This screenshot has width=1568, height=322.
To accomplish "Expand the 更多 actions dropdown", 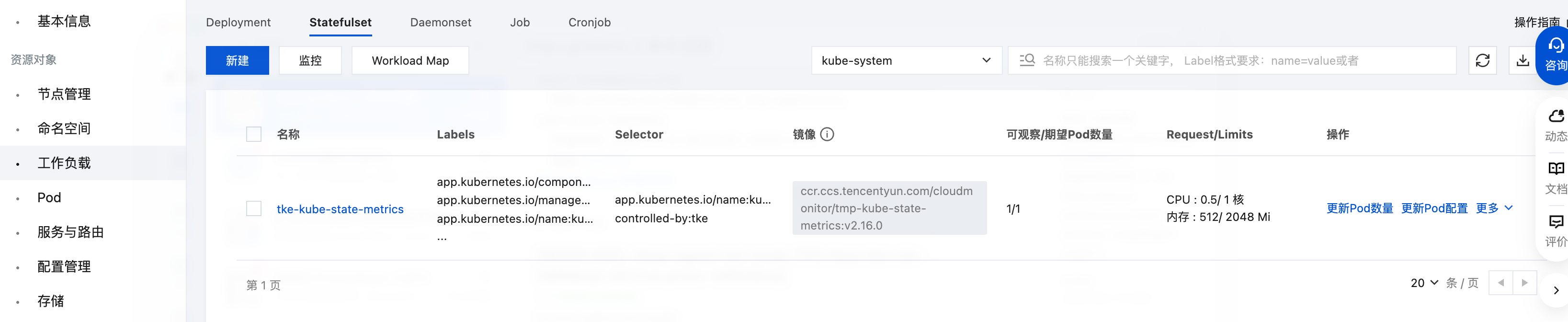I will point(1494,208).
